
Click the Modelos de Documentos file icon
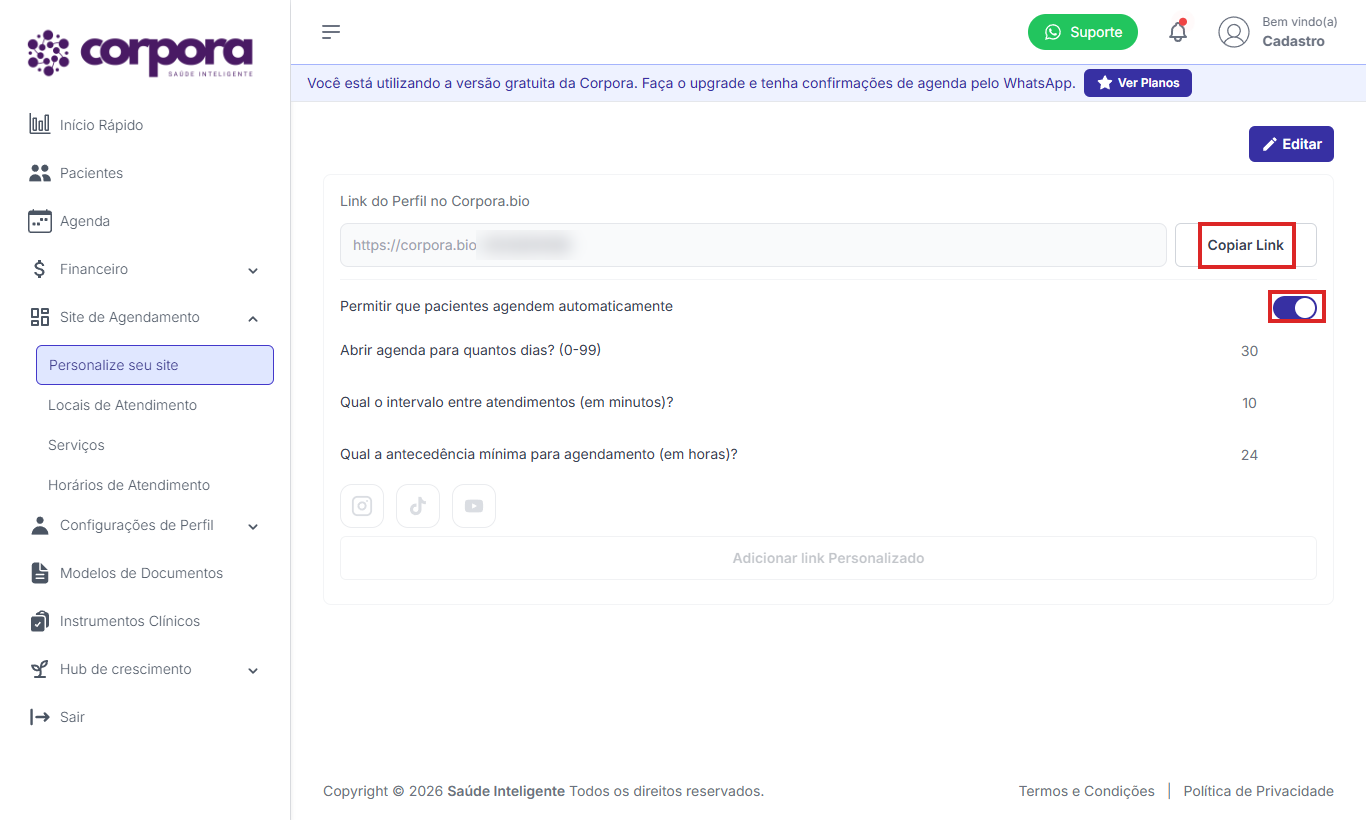(40, 573)
